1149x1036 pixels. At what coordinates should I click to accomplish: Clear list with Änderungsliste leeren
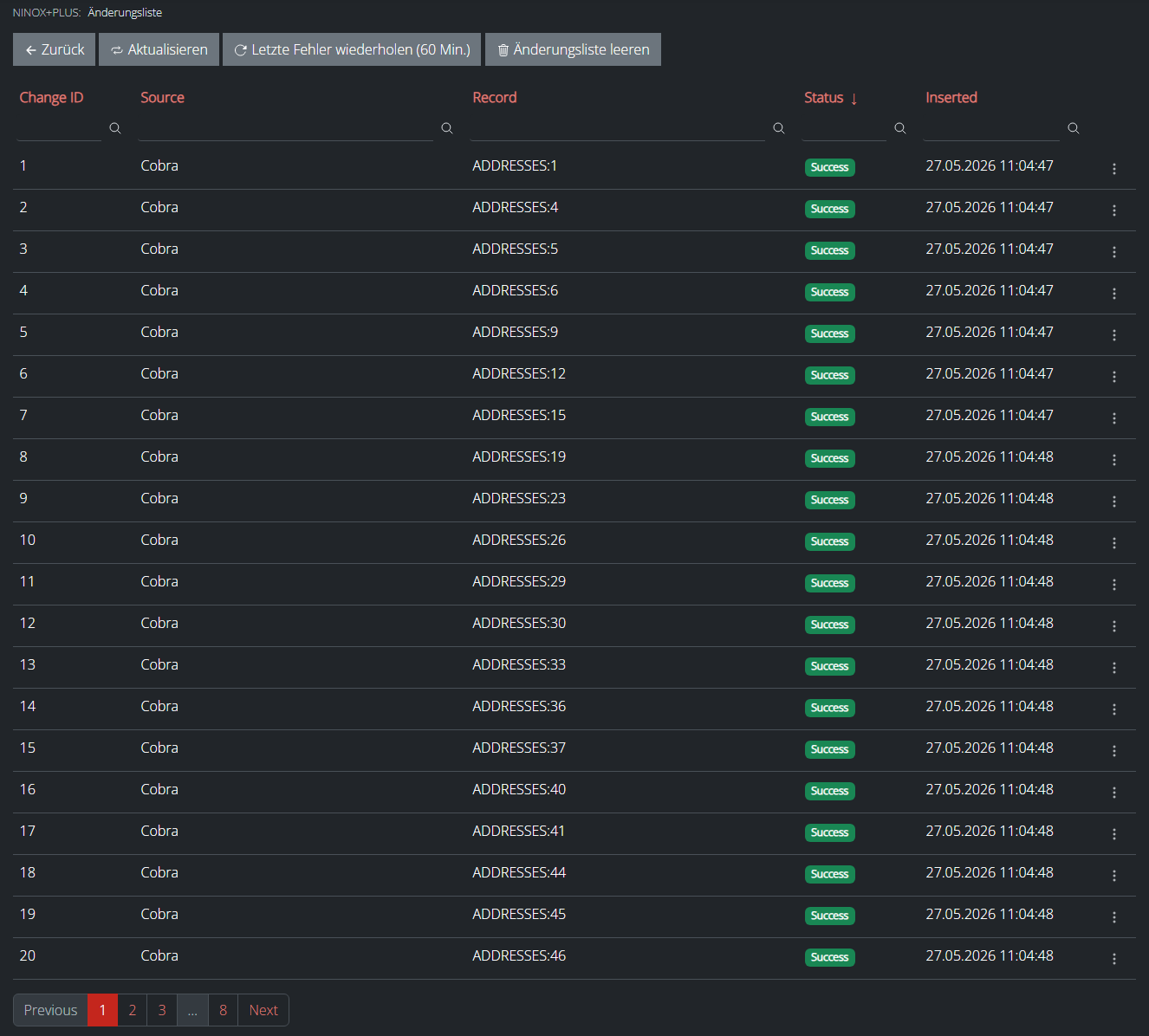point(573,49)
